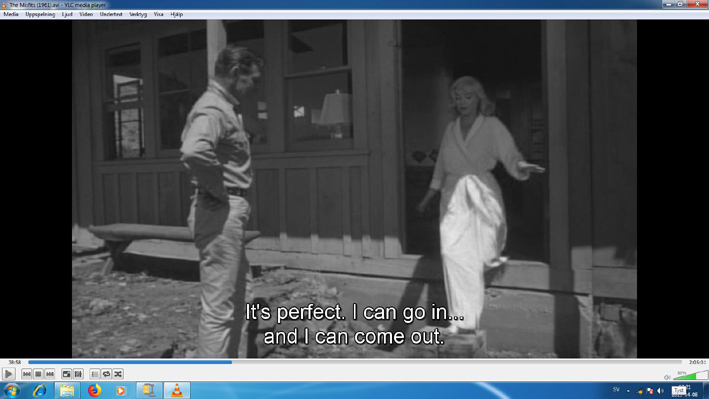709x399 pixels.
Task: Open the Media menu
Action: [11, 14]
